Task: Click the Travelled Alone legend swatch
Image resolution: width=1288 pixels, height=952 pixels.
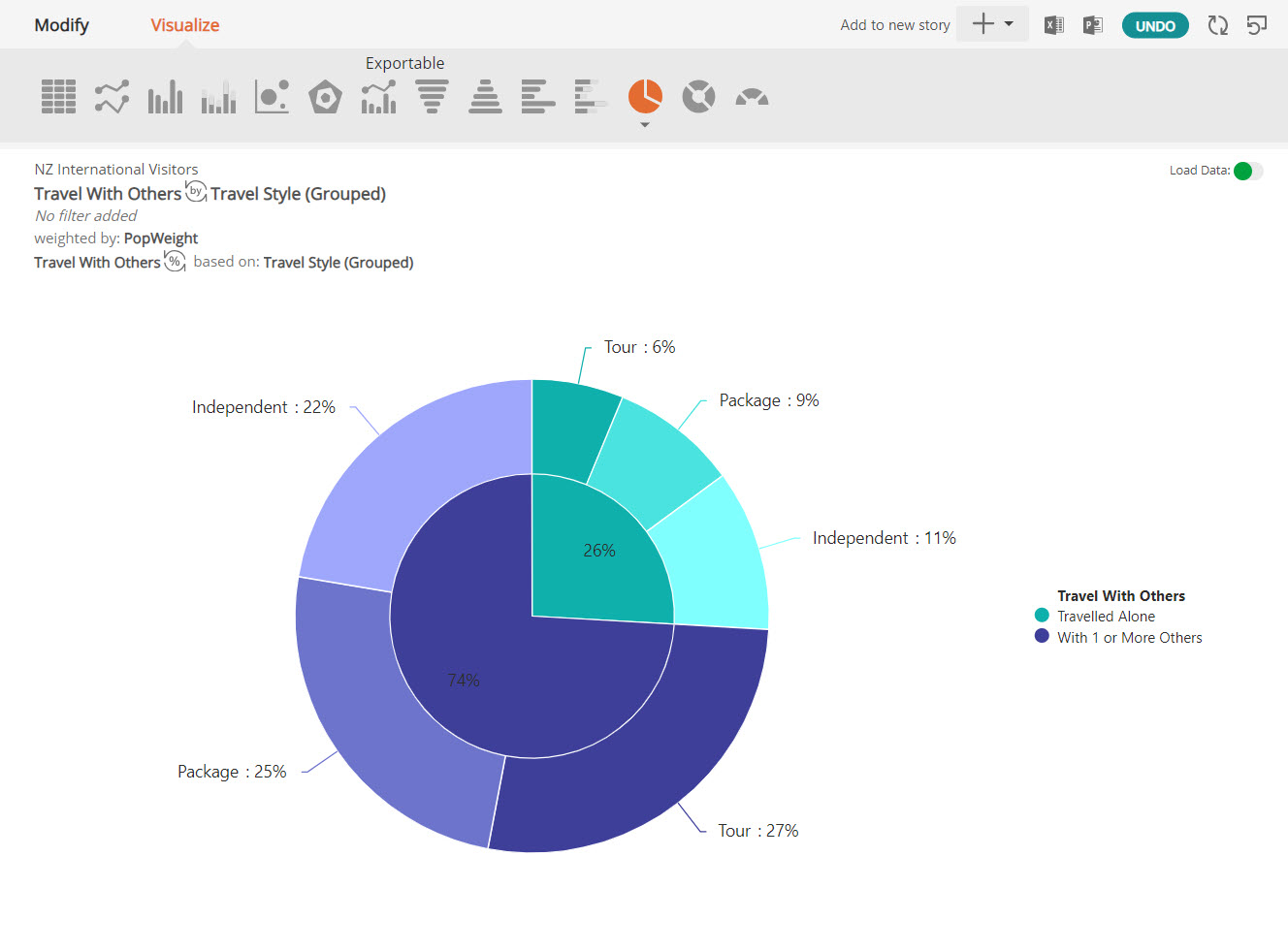Action: pos(1042,615)
